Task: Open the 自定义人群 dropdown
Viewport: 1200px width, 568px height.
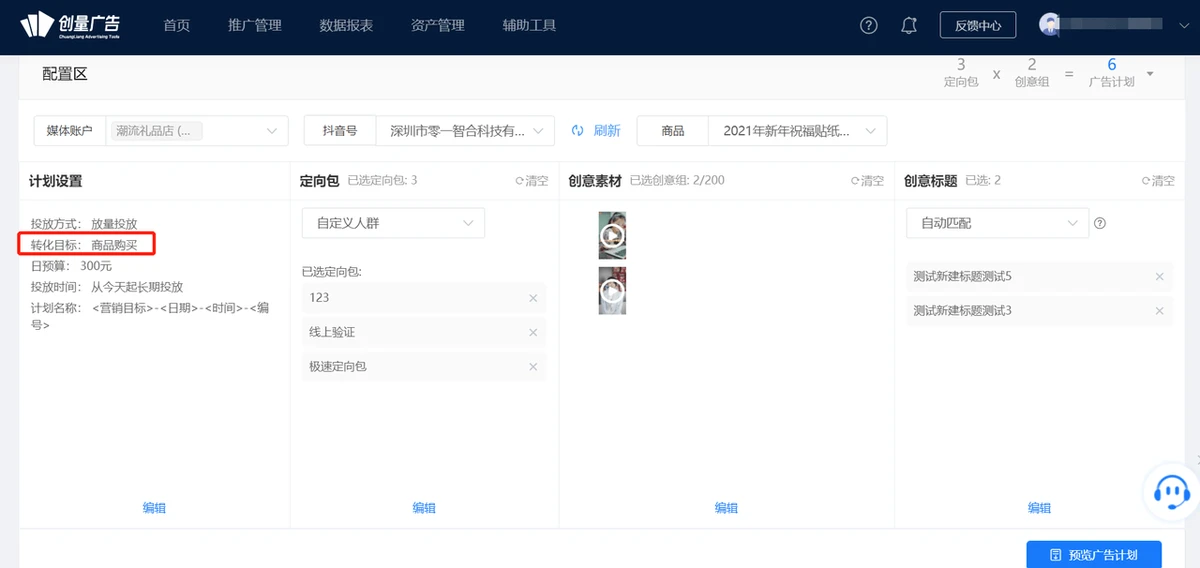Action: [393, 223]
